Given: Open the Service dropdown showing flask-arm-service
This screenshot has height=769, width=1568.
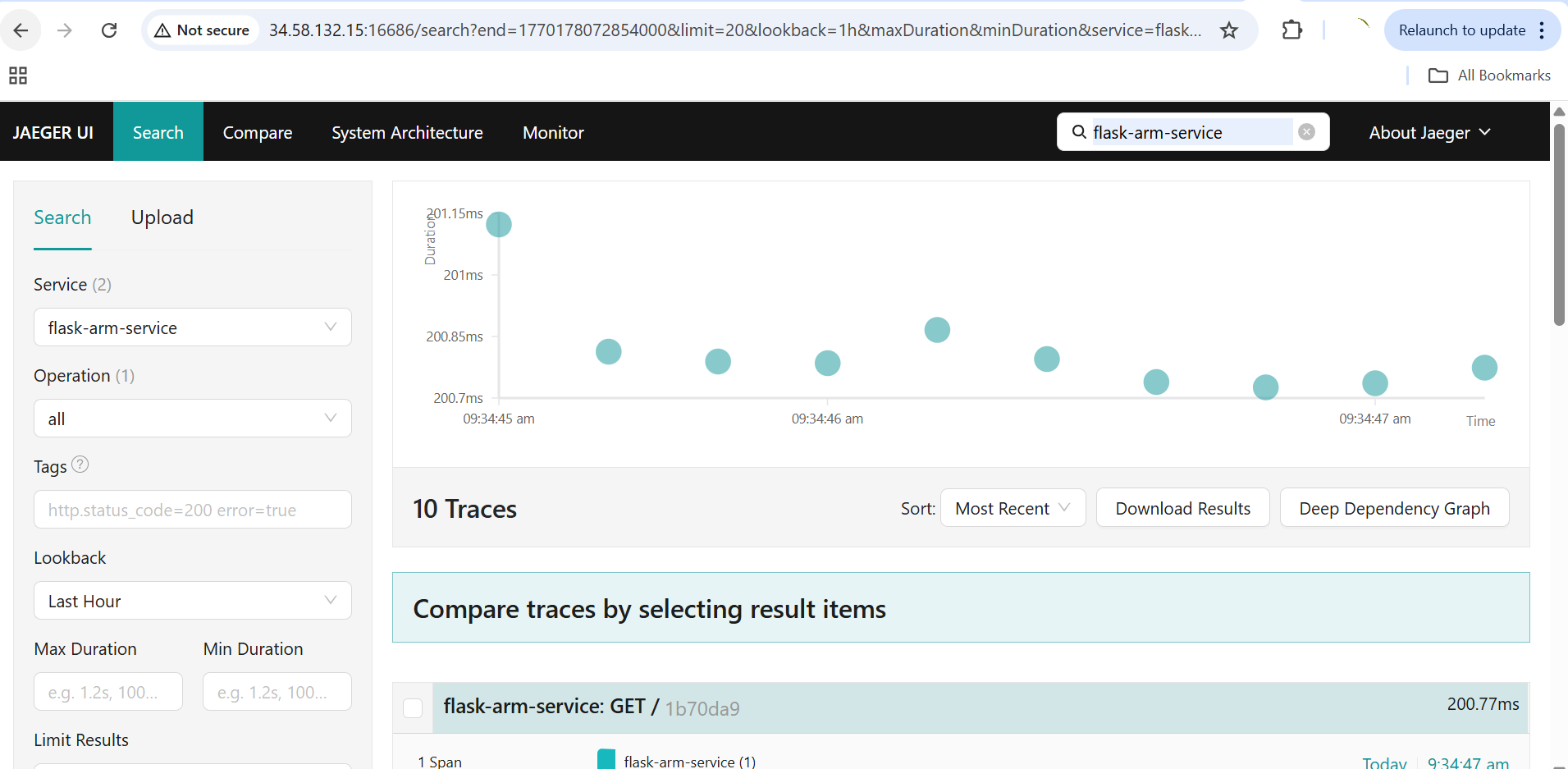Looking at the screenshot, I should (x=192, y=327).
